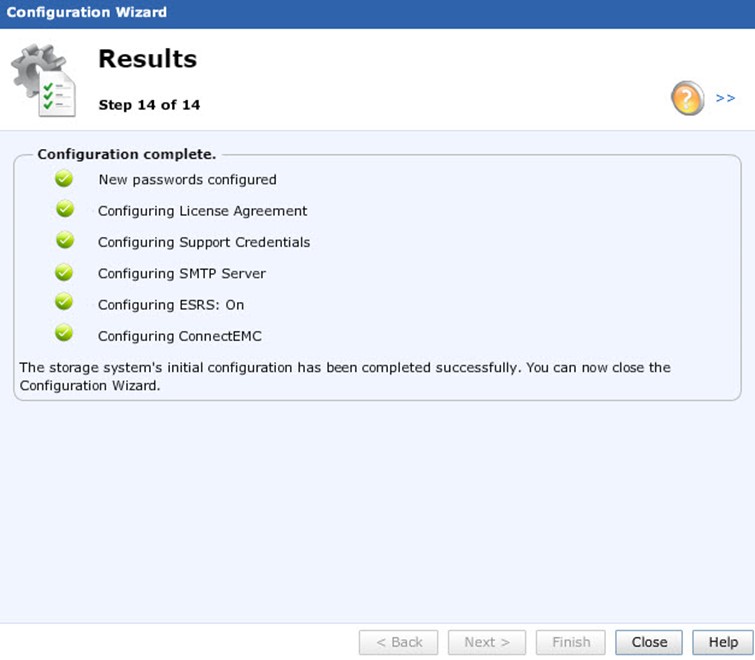The height and width of the screenshot is (660, 755).
Task: Select the 'Configuring ESRS: On' text
Action: coord(171,305)
